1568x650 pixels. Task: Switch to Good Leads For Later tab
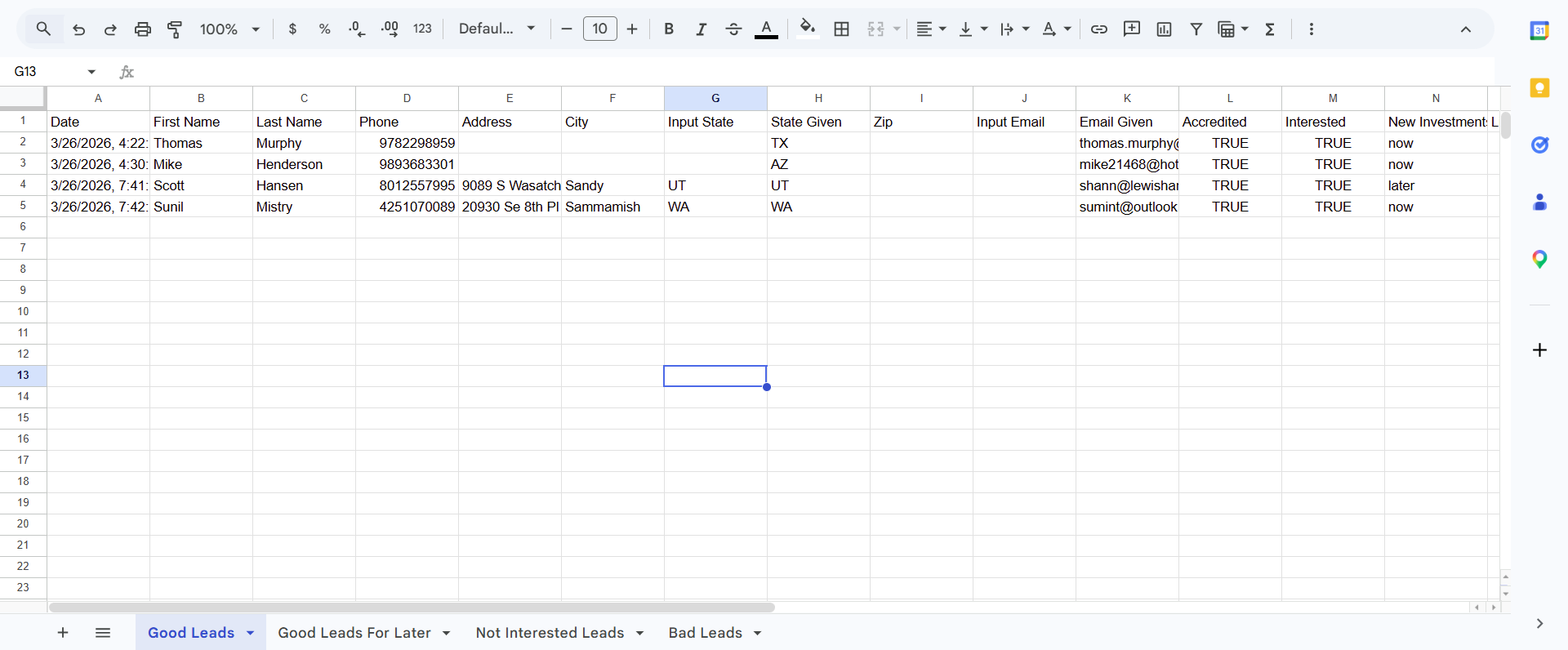coord(354,633)
